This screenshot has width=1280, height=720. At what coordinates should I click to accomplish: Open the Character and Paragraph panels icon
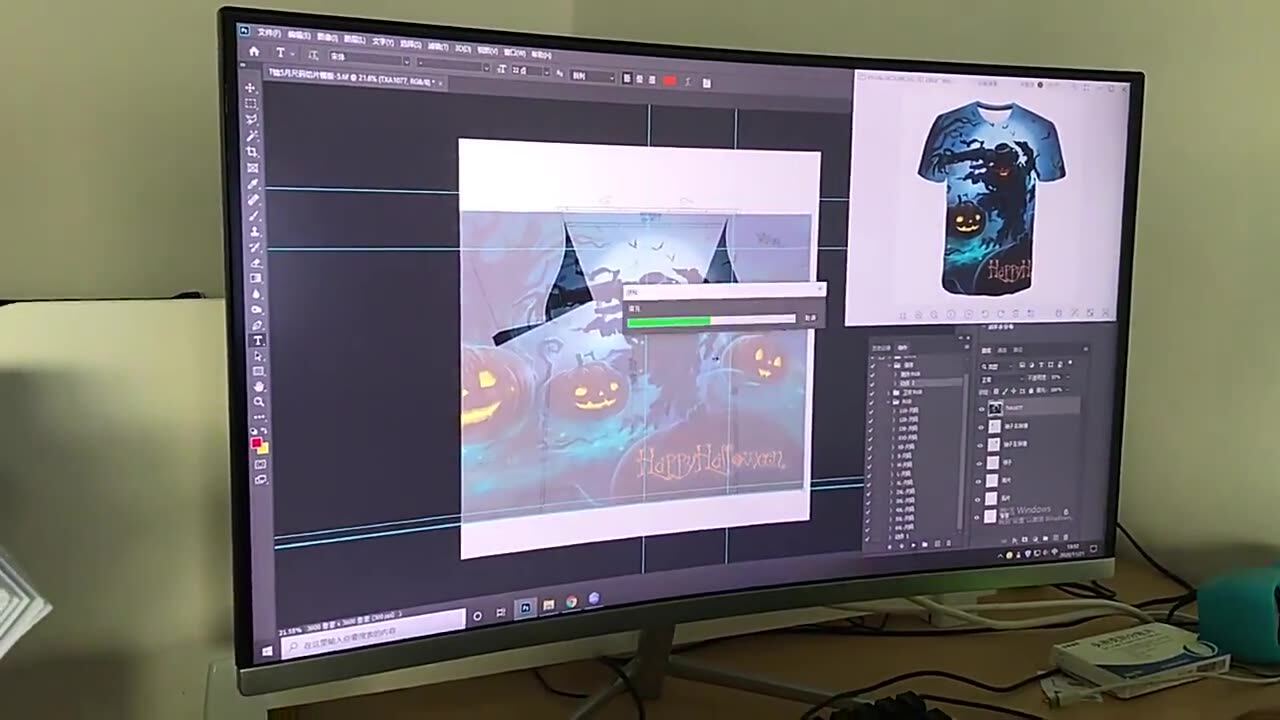coord(706,82)
